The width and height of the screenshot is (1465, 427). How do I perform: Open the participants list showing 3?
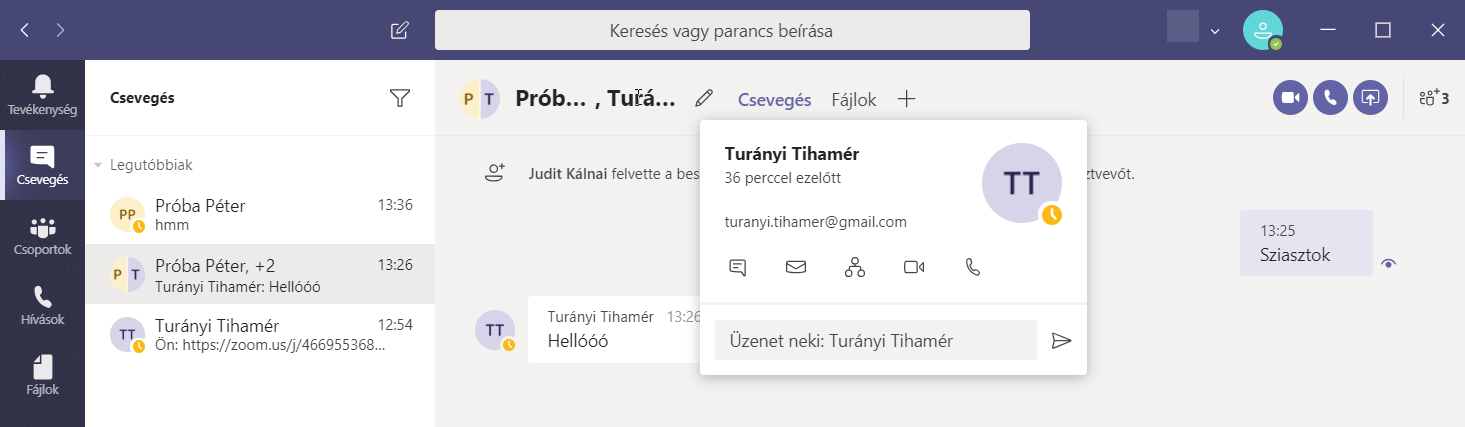pyautogui.click(x=1433, y=98)
